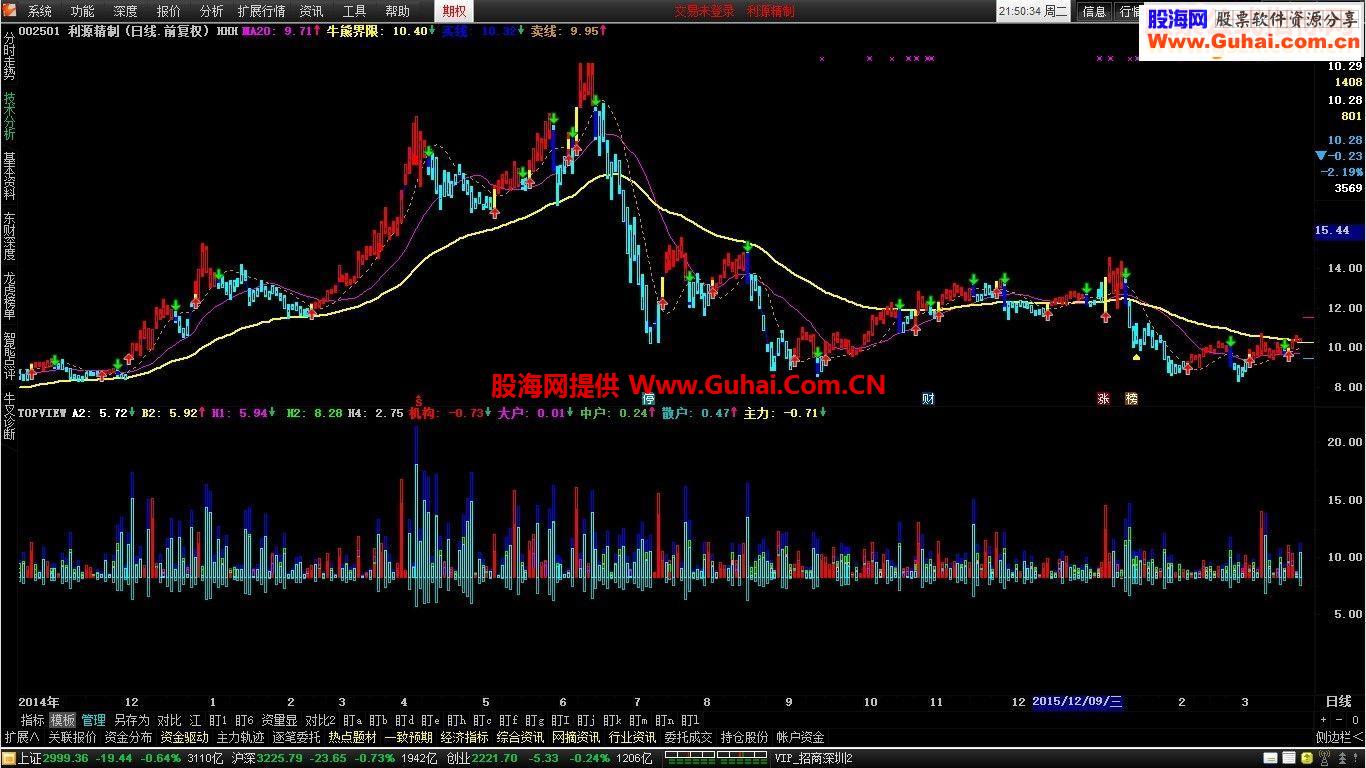The image size is (1366, 768).
Task: Select the 指标 tab at the bottom
Action: (33, 720)
